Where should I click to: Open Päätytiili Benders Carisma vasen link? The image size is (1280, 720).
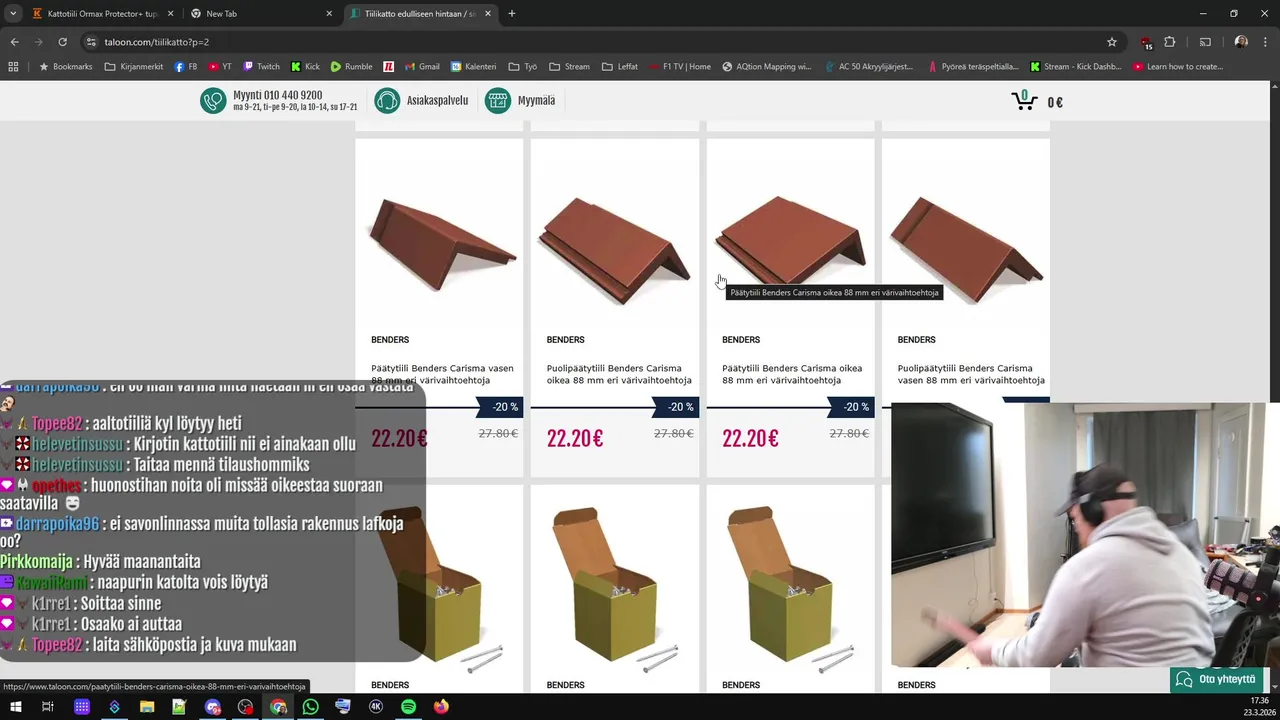(442, 374)
